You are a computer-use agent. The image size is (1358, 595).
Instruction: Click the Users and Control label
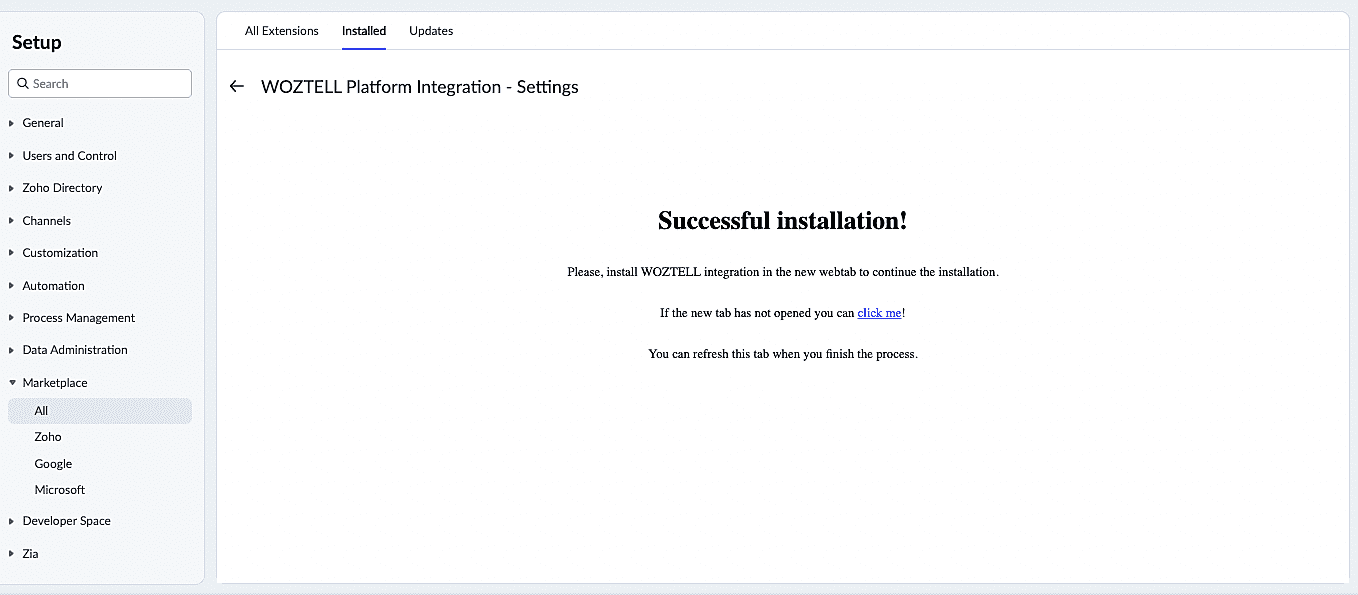pos(70,156)
